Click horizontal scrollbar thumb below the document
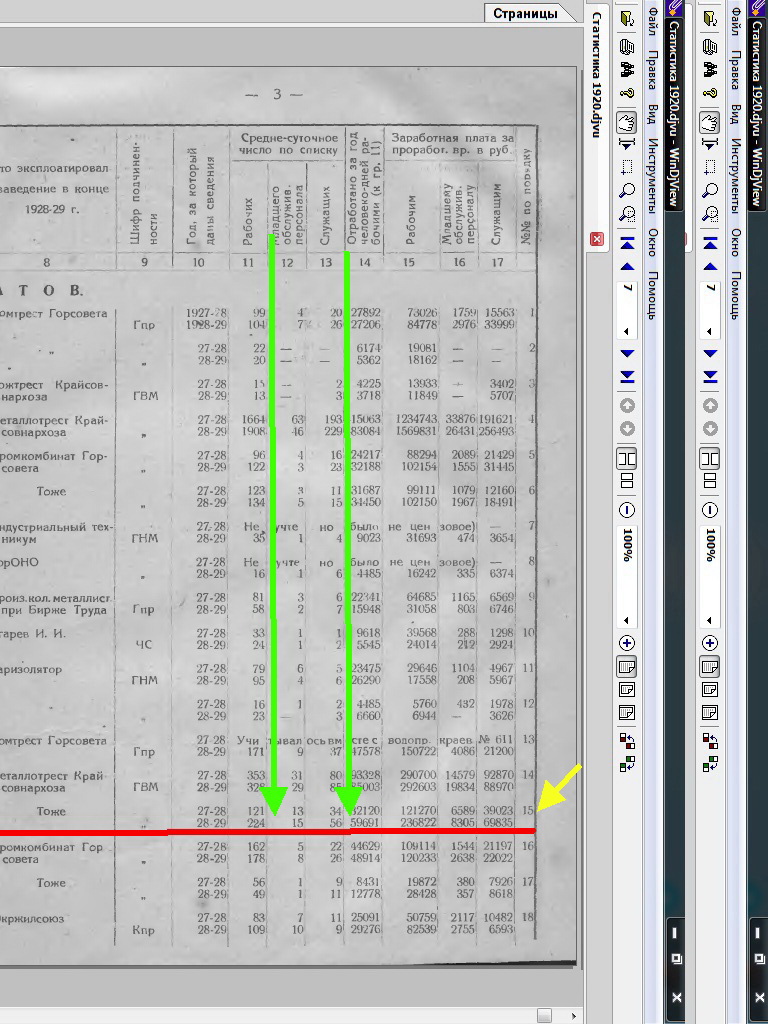 544,1015
